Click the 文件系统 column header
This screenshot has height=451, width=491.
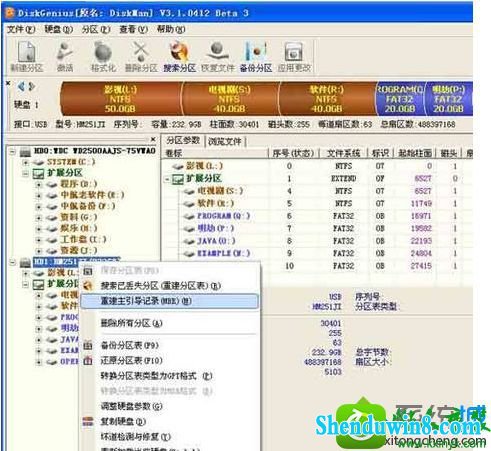pyautogui.click(x=343, y=153)
